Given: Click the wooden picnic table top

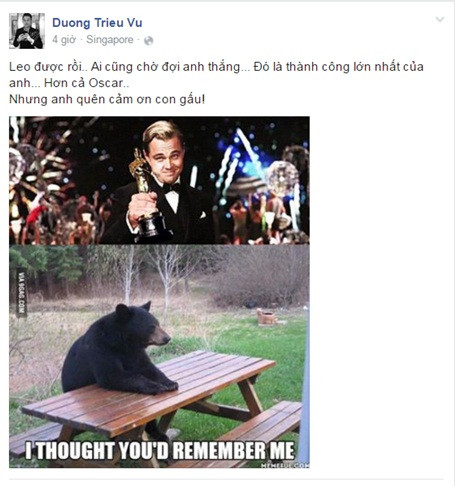Looking at the screenshot, I should (148, 393).
